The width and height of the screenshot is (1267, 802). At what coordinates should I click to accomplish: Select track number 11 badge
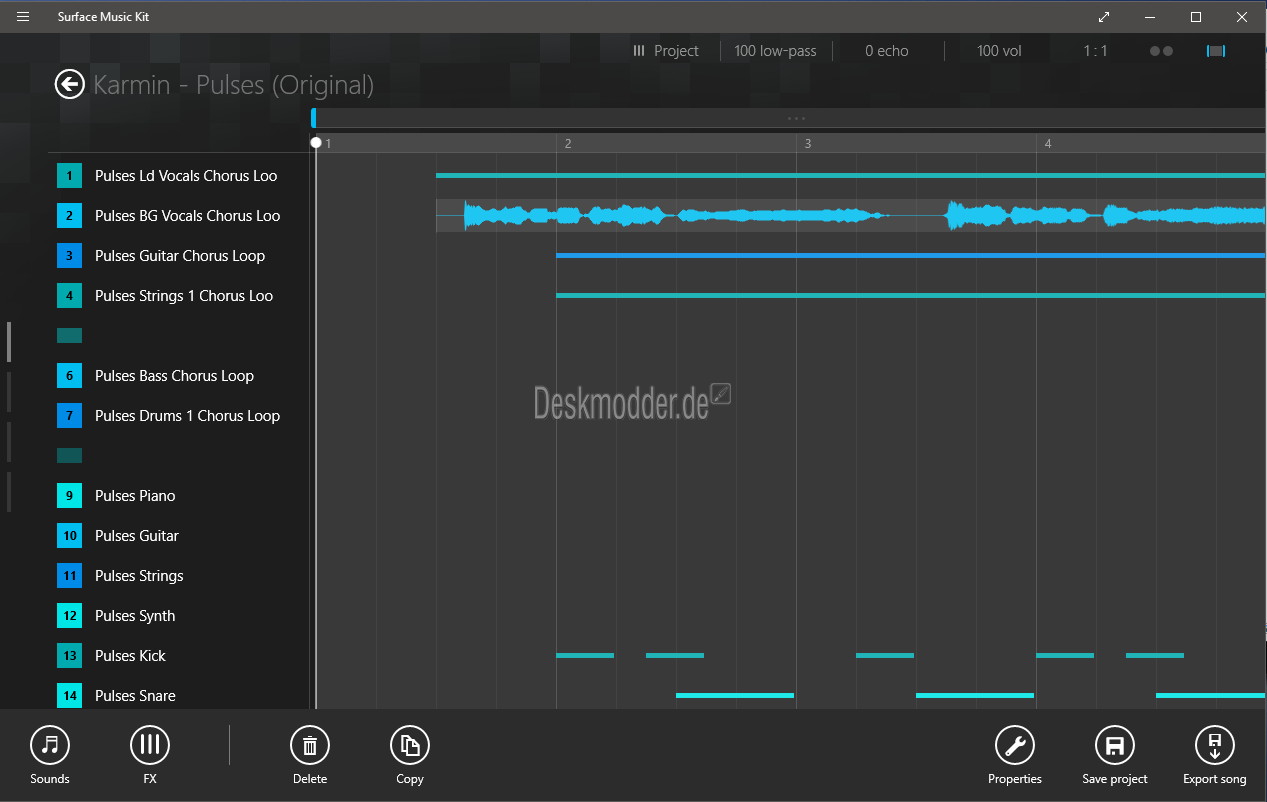pyautogui.click(x=70, y=576)
